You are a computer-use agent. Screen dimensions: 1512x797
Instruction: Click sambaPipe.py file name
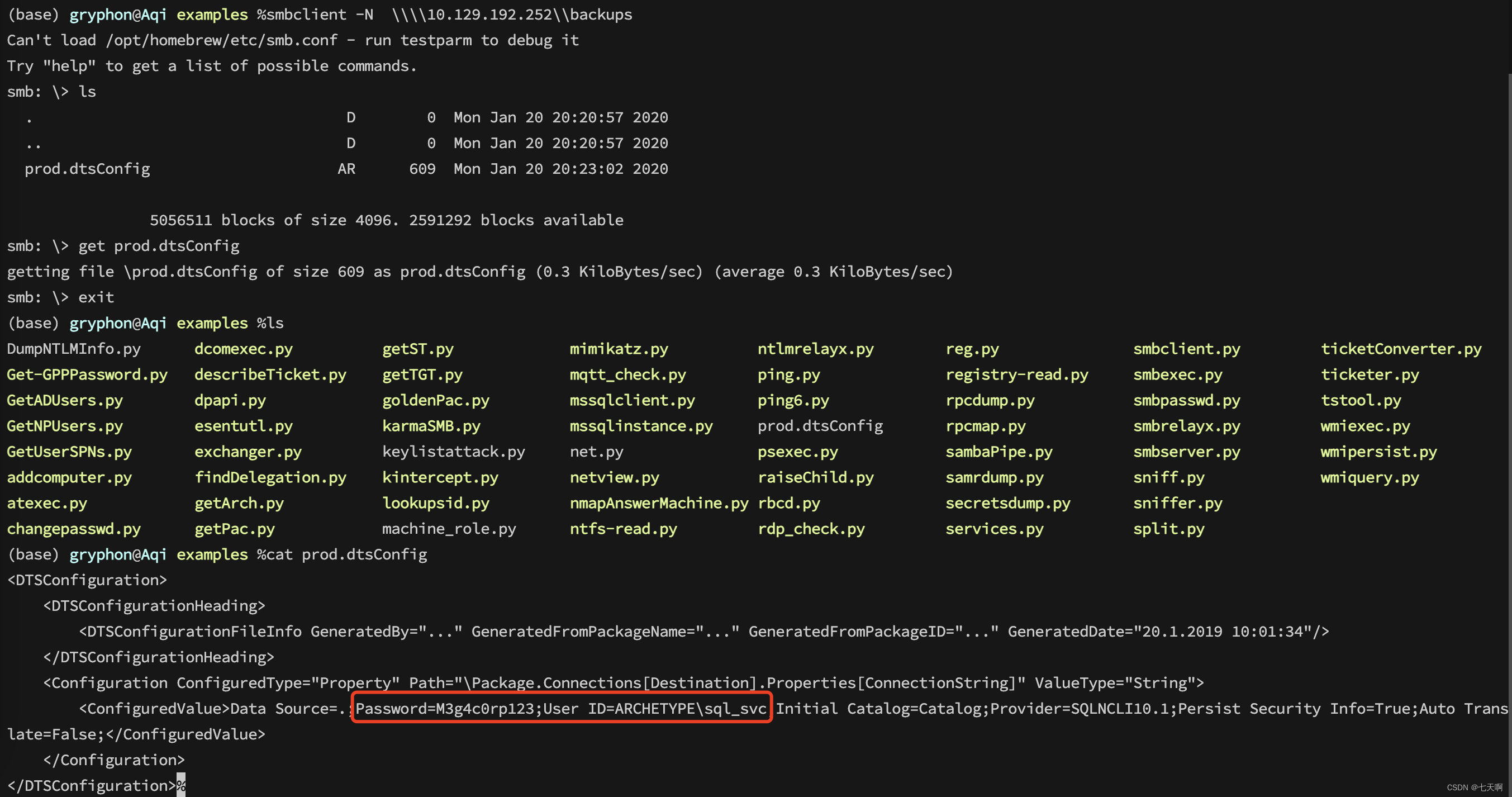[x=999, y=452]
